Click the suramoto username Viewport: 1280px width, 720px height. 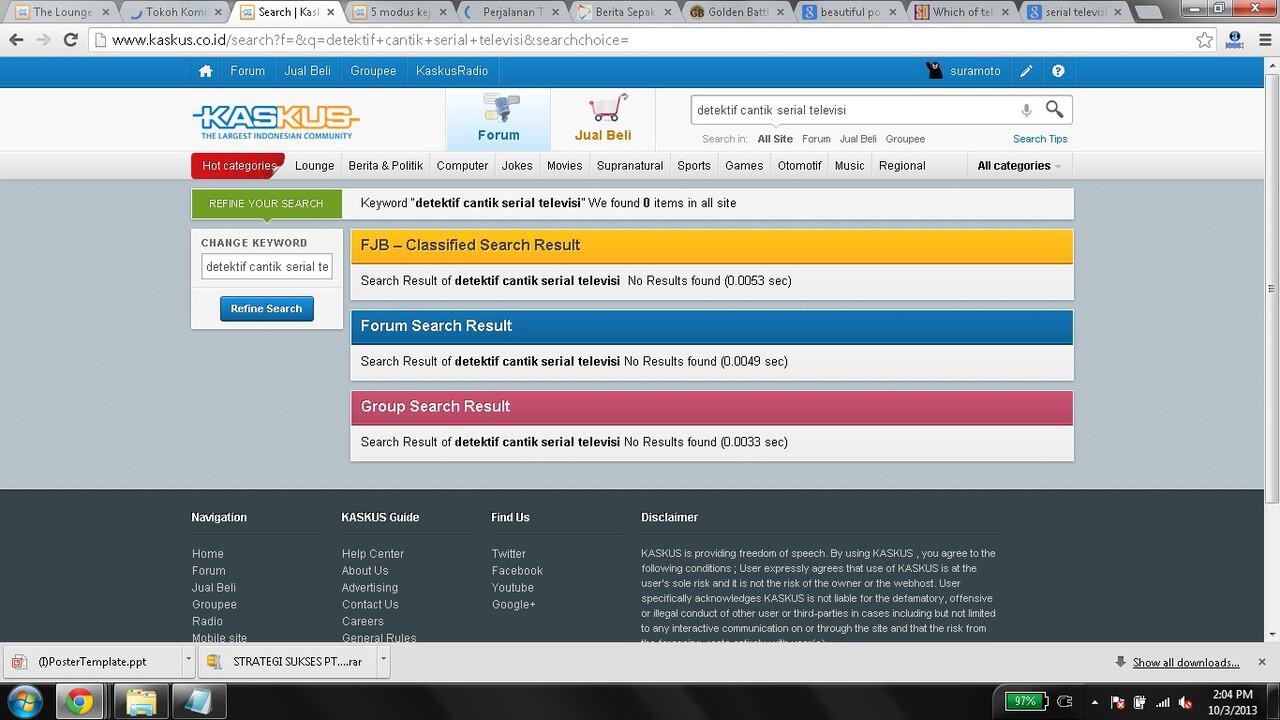[975, 71]
